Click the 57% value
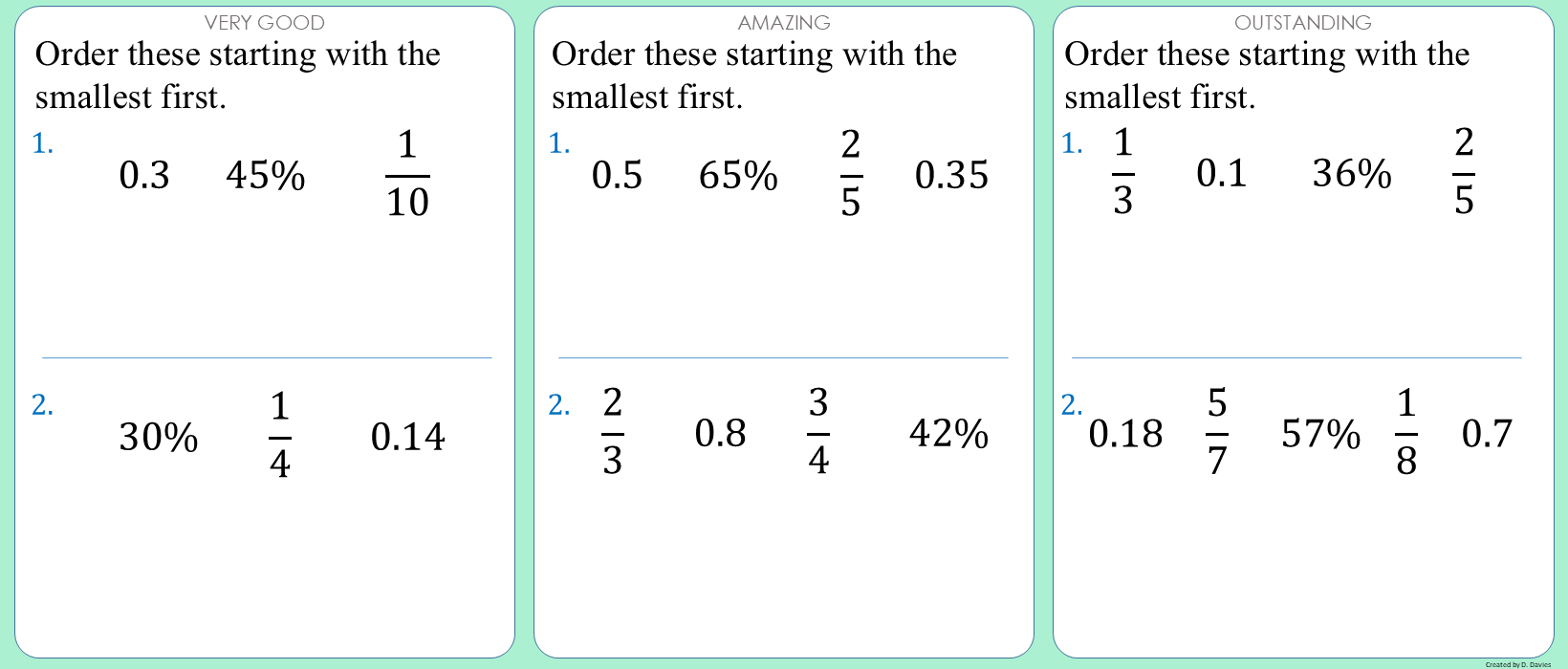 1320,434
